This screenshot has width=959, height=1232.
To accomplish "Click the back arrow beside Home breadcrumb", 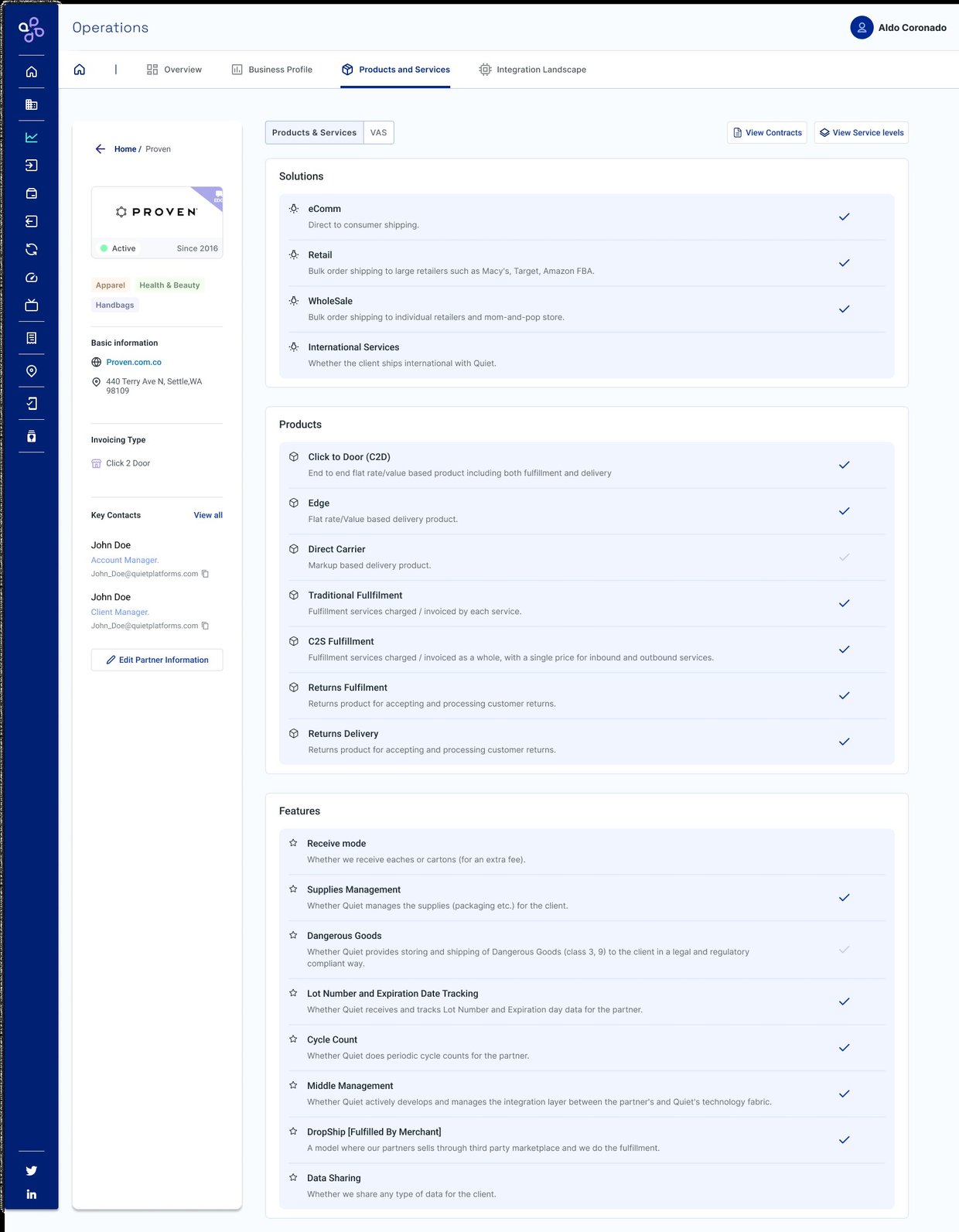I will (101, 149).
